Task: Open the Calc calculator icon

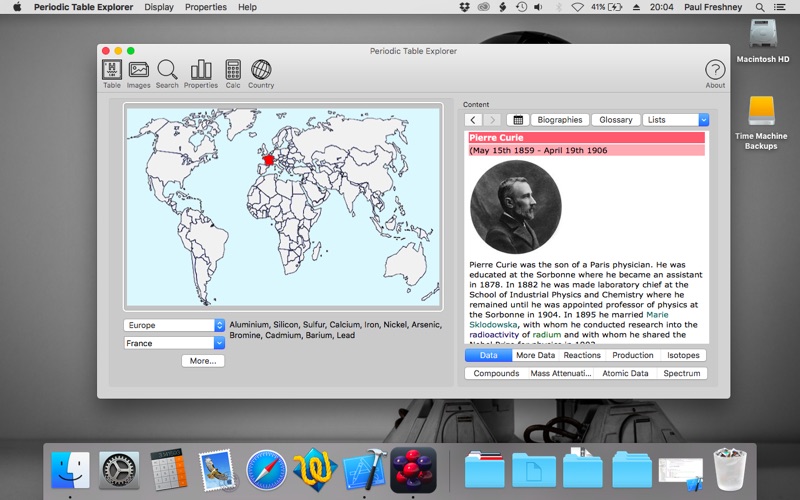Action: 233,74
